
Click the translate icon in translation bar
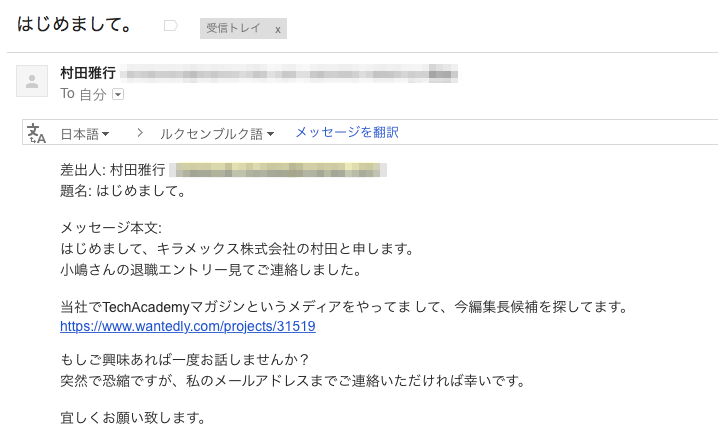click(x=37, y=134)
